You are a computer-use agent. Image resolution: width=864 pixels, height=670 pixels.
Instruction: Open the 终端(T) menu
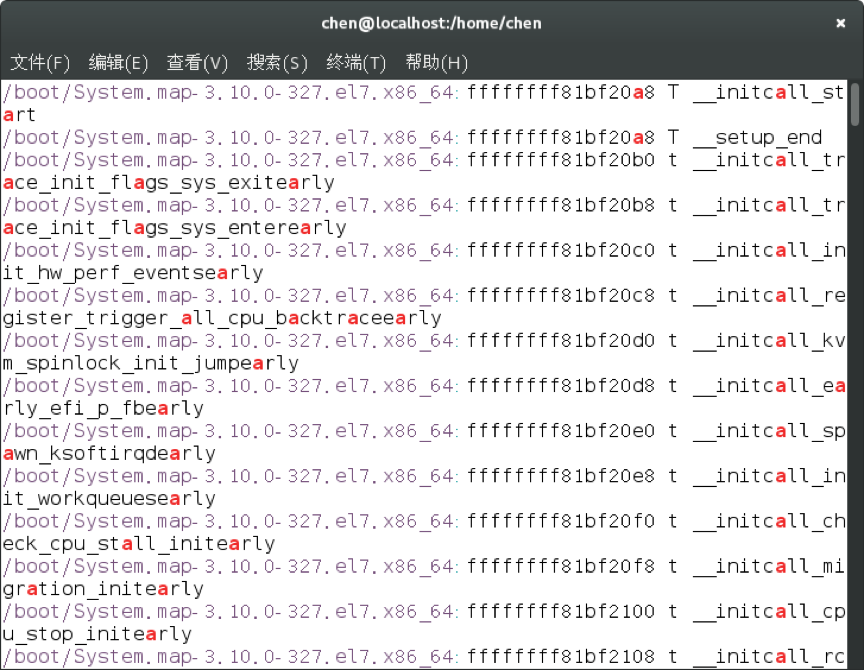(356, 63)
